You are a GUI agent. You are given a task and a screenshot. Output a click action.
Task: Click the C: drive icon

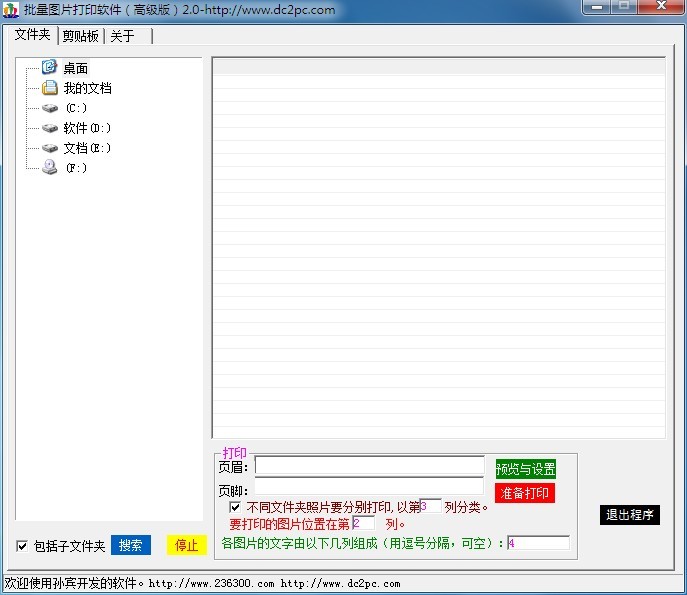[x=49, y=108]
